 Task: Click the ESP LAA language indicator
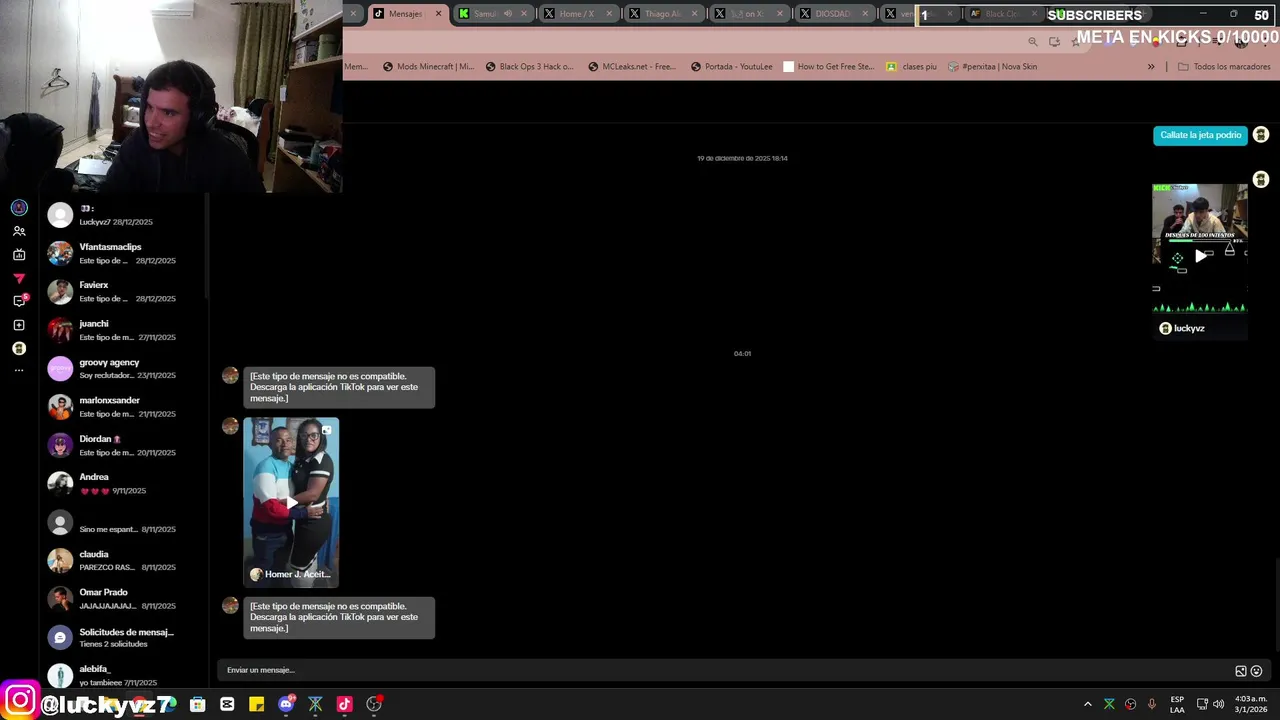click(1177, 704)
